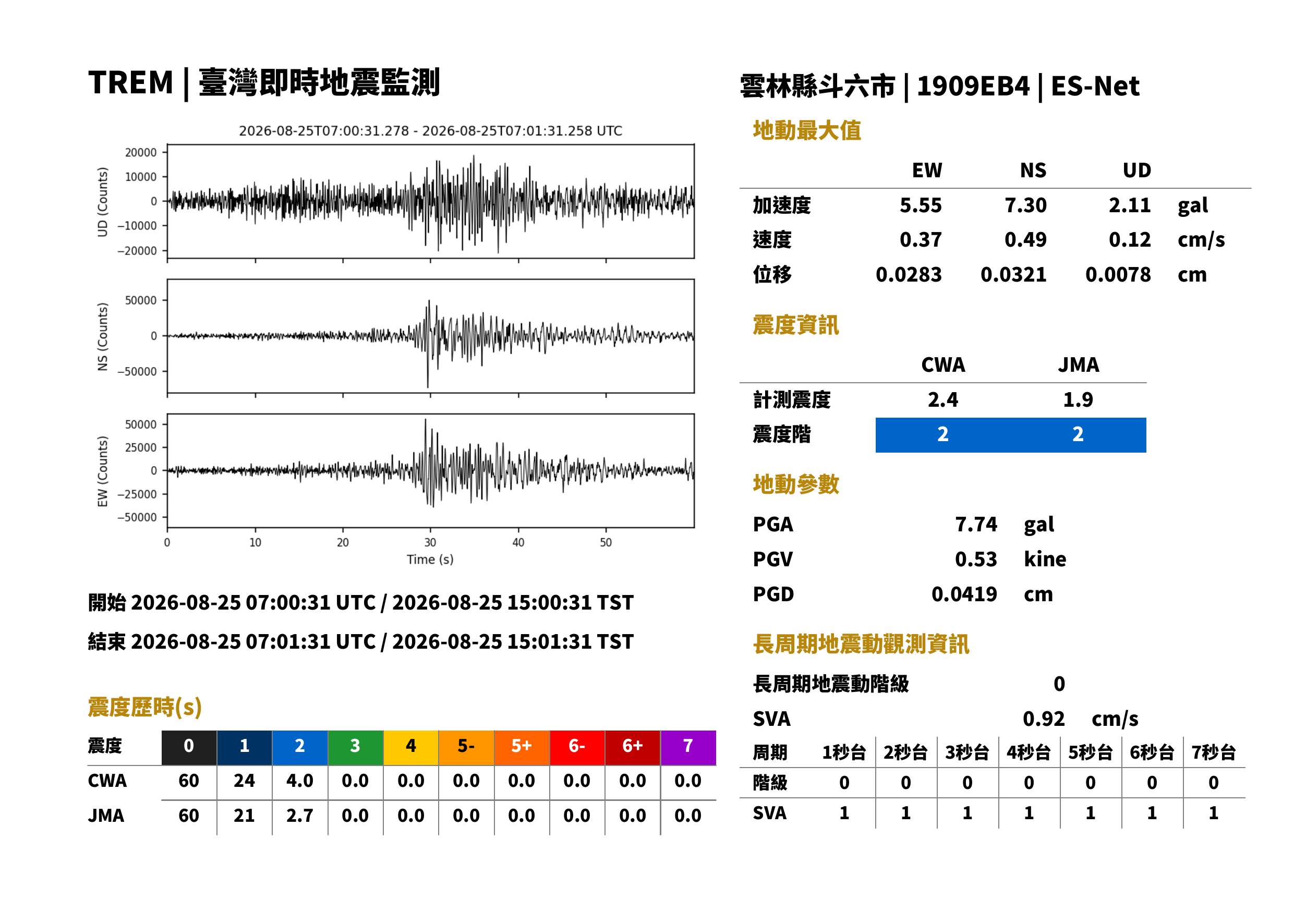Click the red 6- intensity swatch
The width and height of the screenshot is (1294, 924).
coord(577,748)
